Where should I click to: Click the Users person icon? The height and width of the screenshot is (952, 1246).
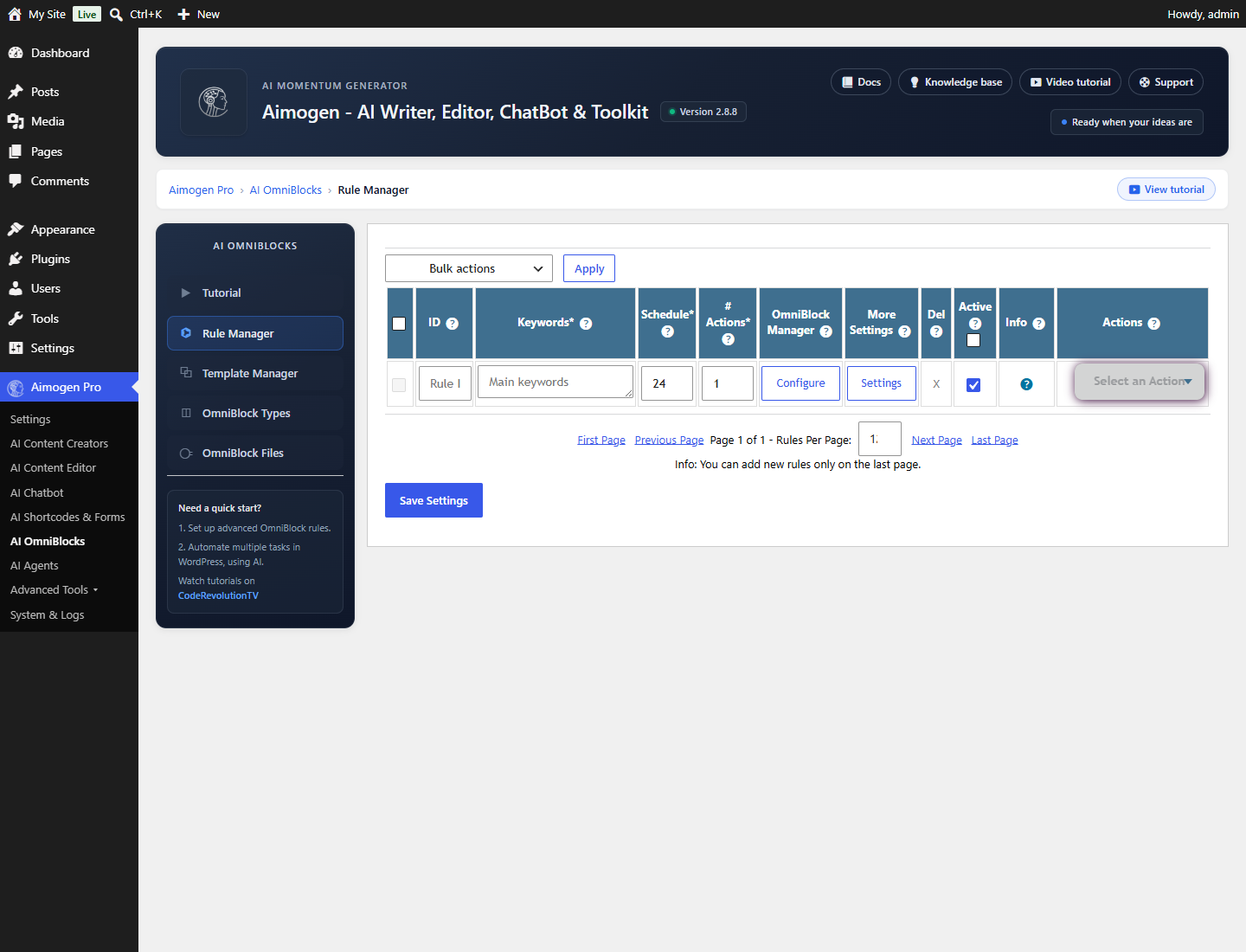pyautogui.click(x=16, y=288)
